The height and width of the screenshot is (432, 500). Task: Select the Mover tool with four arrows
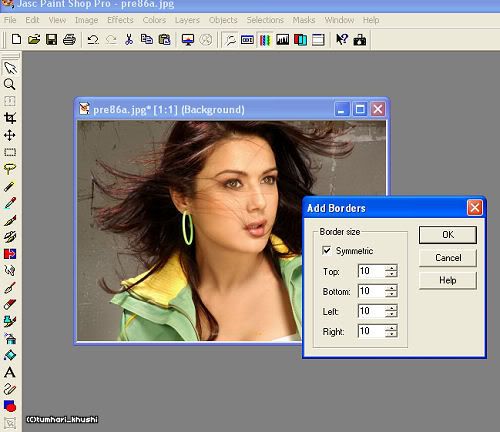[x=10, y=135]
